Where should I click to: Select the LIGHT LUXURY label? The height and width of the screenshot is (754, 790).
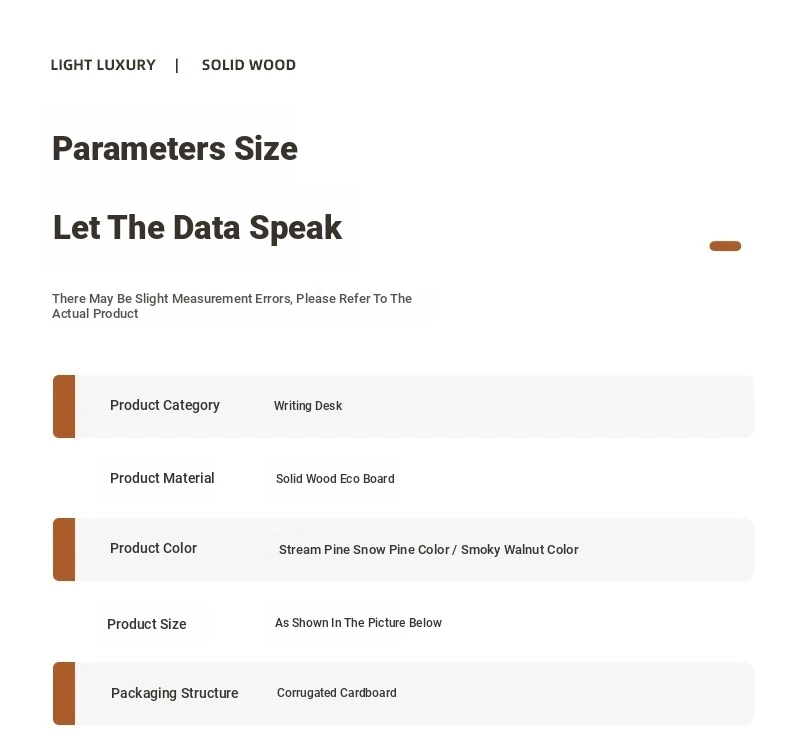(103, 65)
